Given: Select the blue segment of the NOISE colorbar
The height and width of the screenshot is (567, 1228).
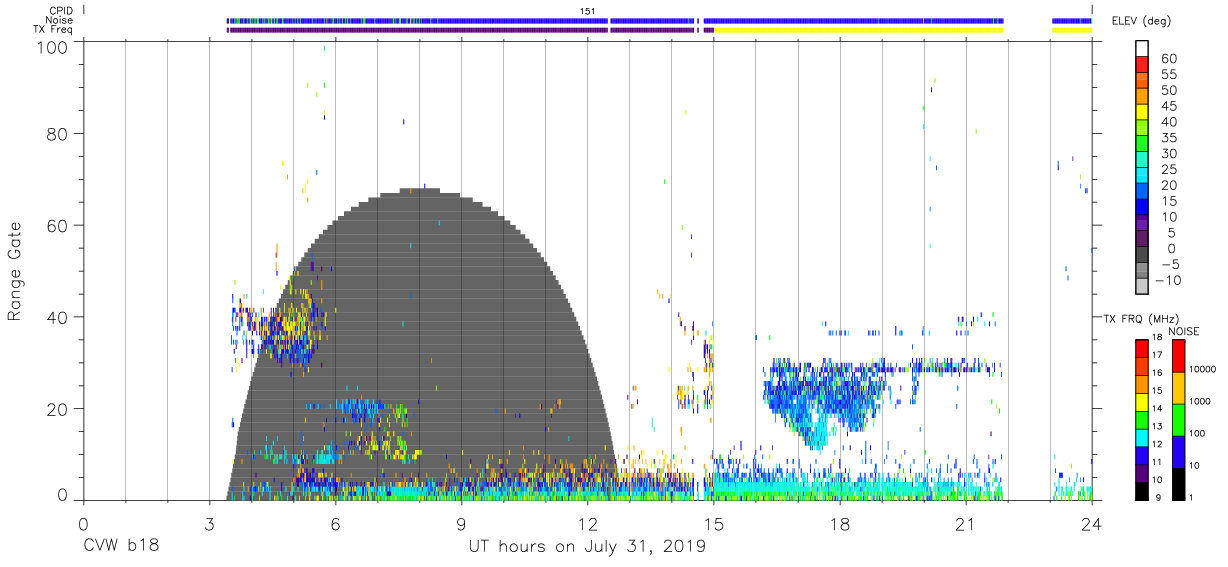Looking at the screenshot, I should tap(1179, 451).
